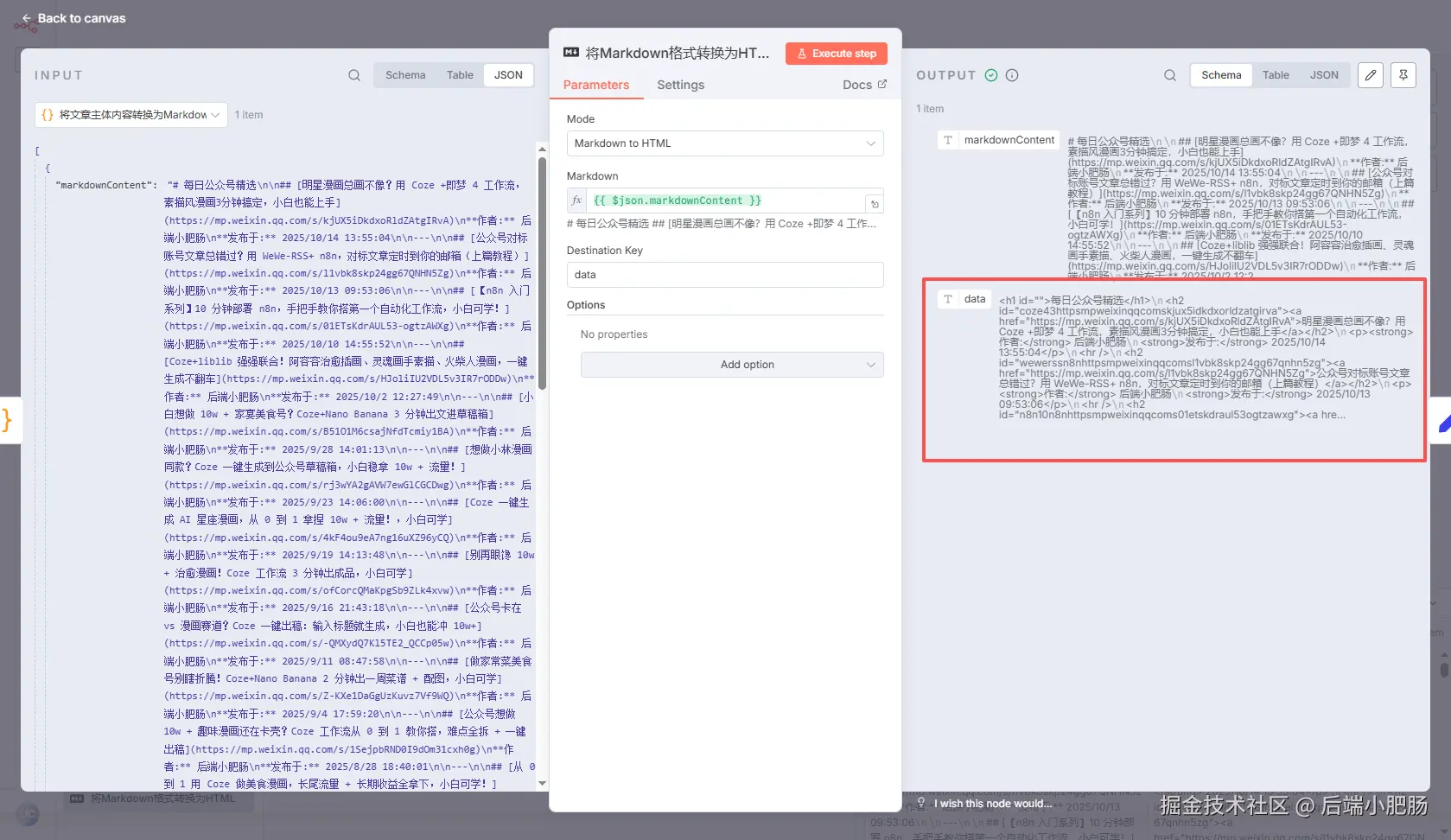Click the lightbulb icon near 'I wish this node would'

point(921,803)
